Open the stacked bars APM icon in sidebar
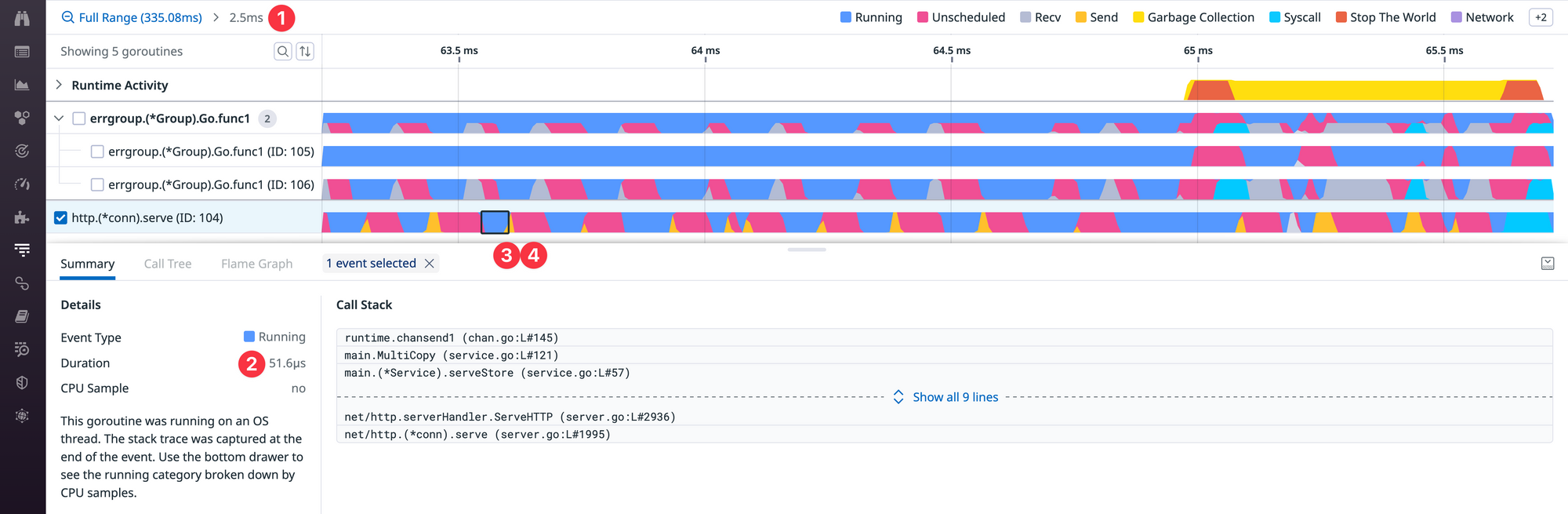 coord(22,250)
